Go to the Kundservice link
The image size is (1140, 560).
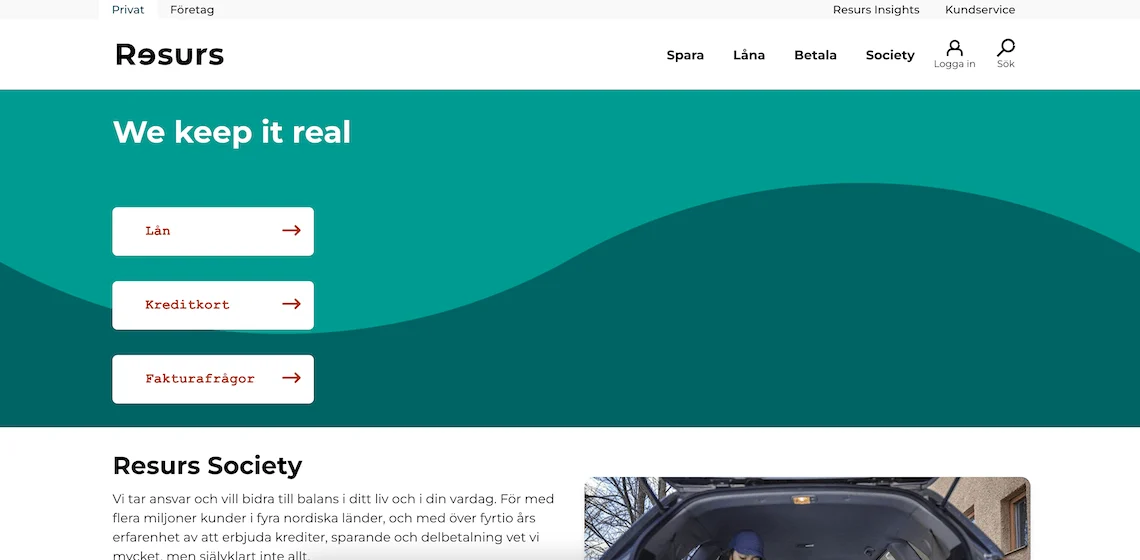(x=980, y=9)
